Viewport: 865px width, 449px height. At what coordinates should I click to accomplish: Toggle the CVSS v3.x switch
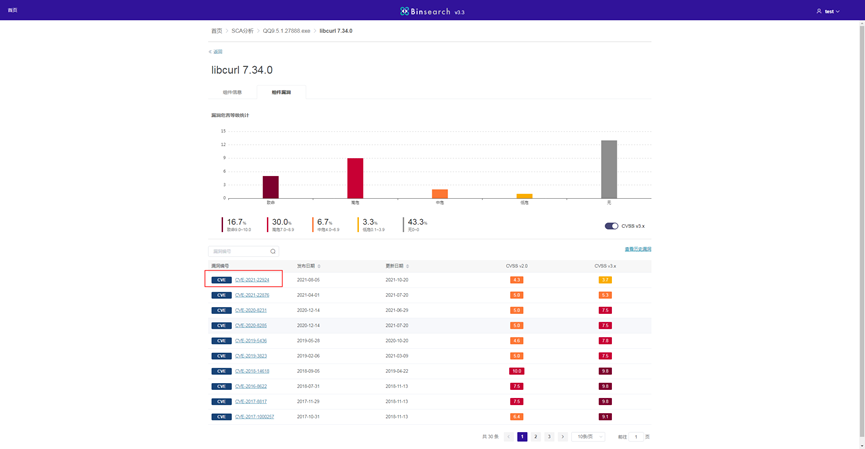tap(611, 226)
